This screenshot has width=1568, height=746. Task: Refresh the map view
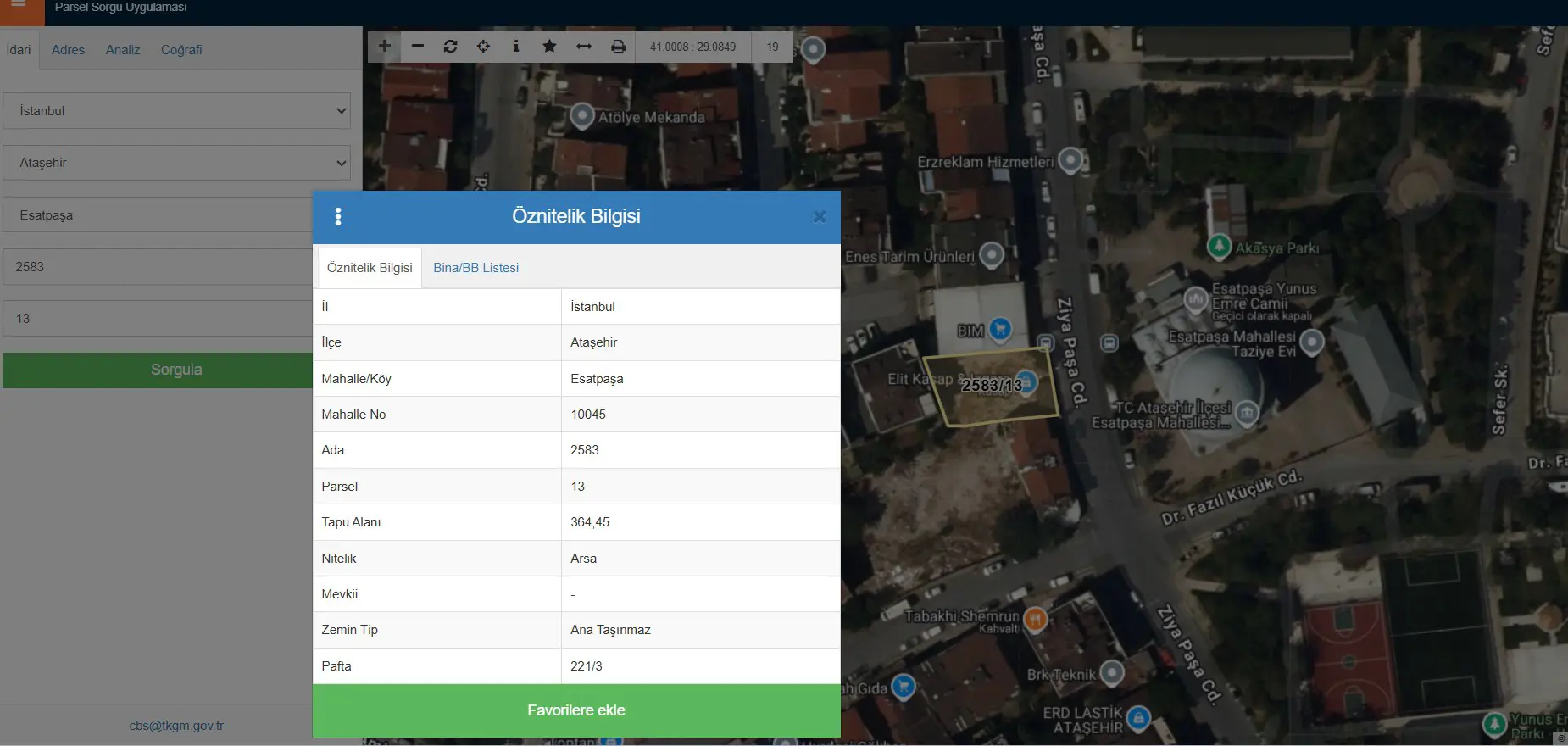(x=451, y=47)
